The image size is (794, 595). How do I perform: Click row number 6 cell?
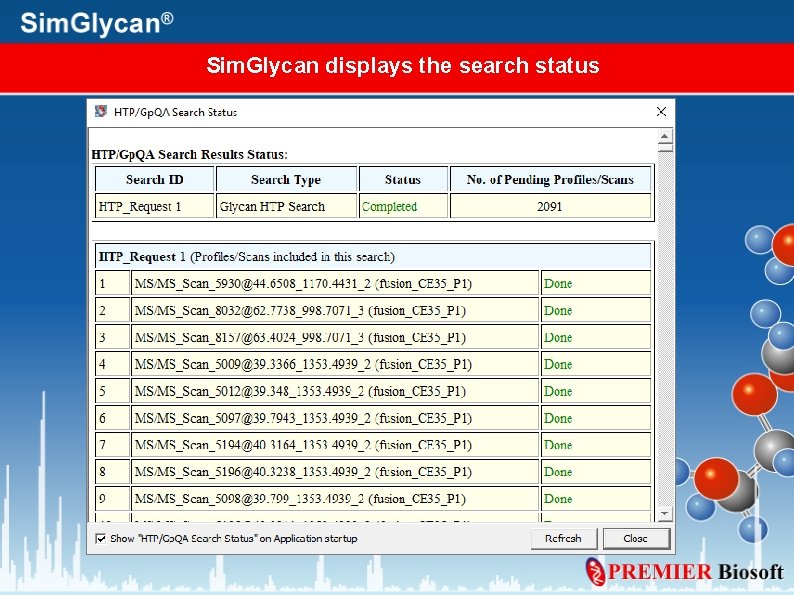pyautogui.click(x=112, y=418)
